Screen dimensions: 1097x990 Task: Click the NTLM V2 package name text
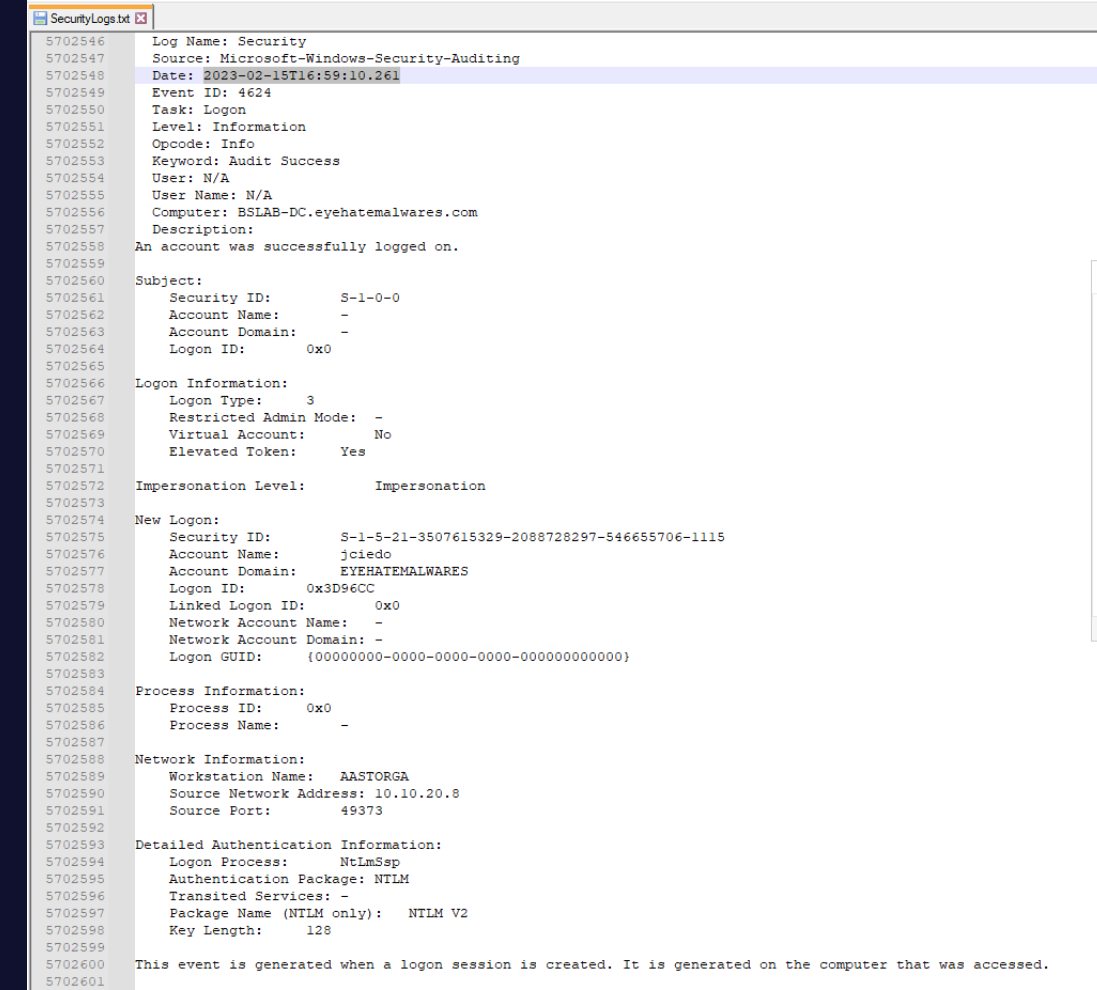pos(439,913)
